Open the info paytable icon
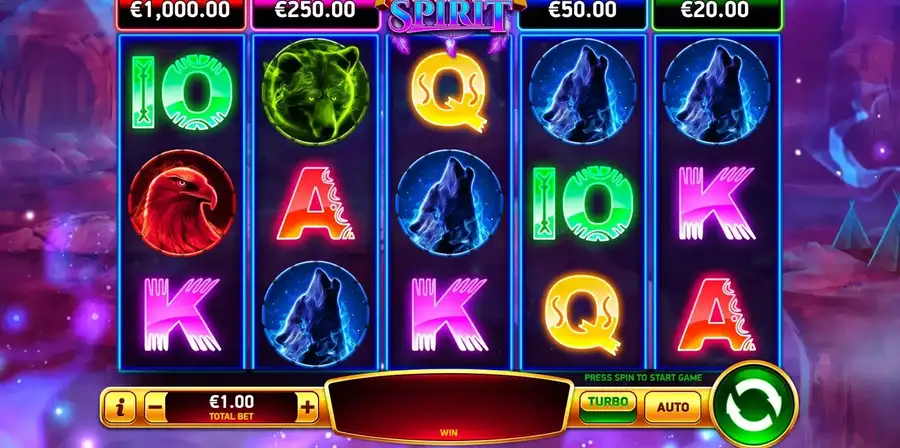Image resolution: width=900 pixels, height=448 pixels. 121,408
